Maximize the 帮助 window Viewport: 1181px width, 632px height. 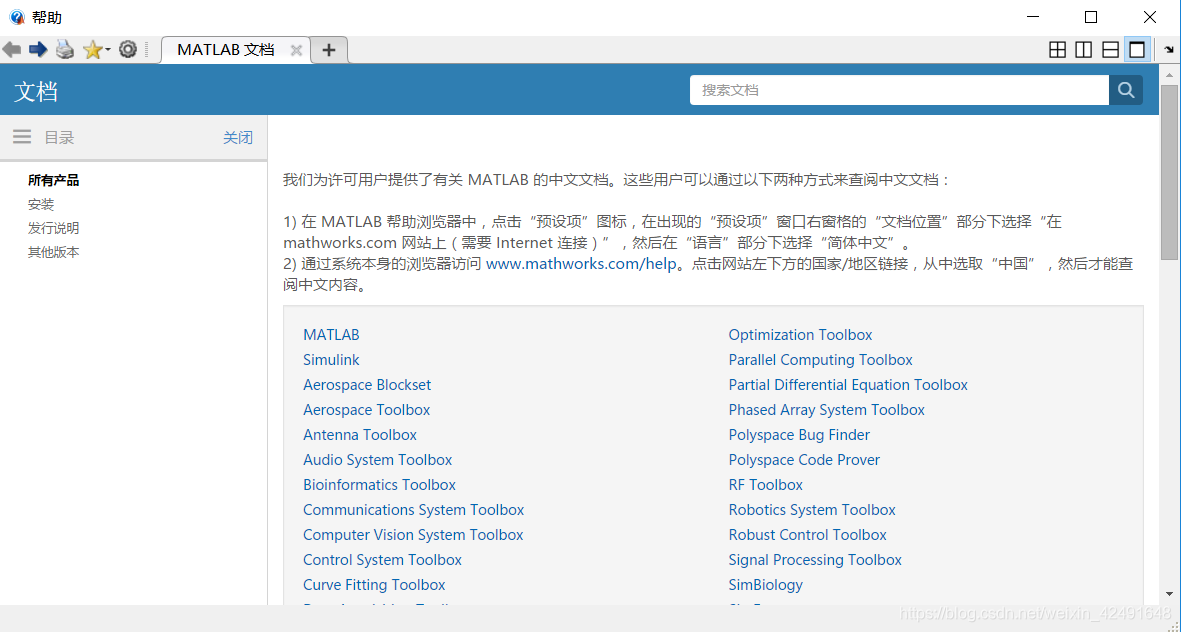1091,17
